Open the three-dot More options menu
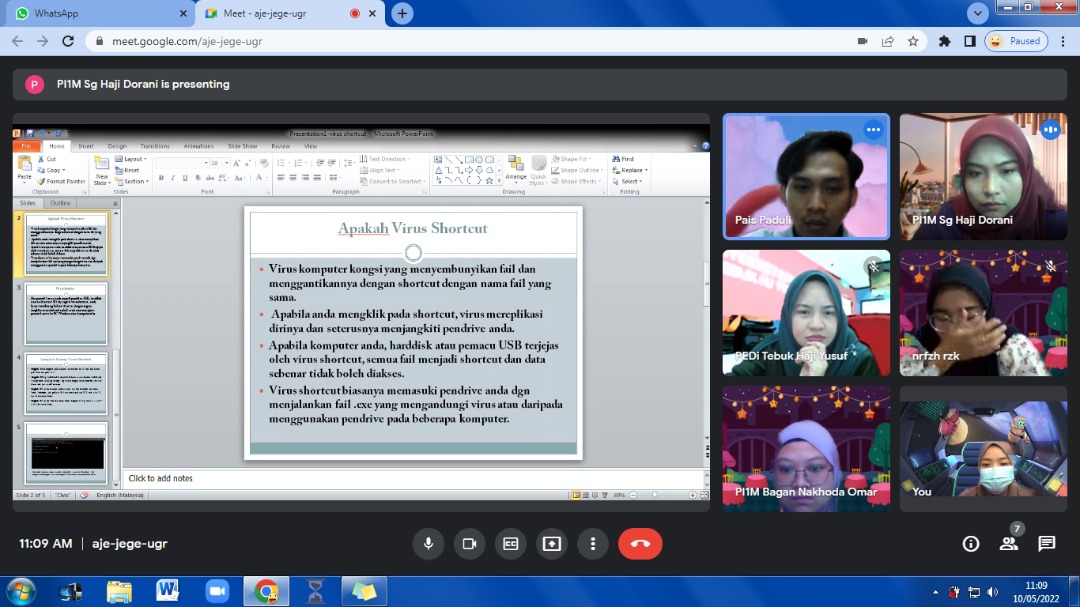The height and width of the screenshot is (607, 1080). pyautogui.click(x=593, y=543)
